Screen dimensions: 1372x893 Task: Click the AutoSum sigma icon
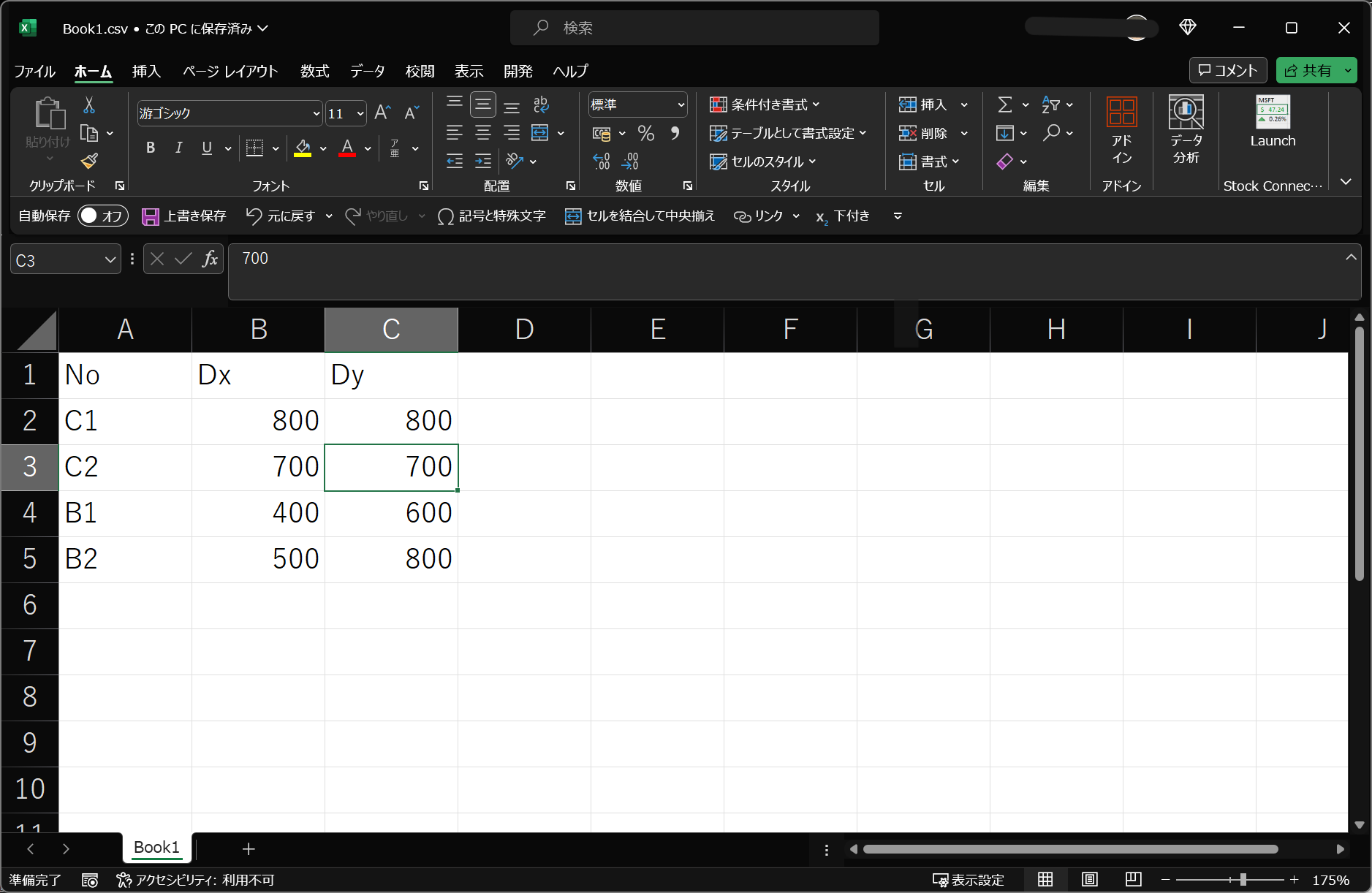click(x=1005, y=105)
